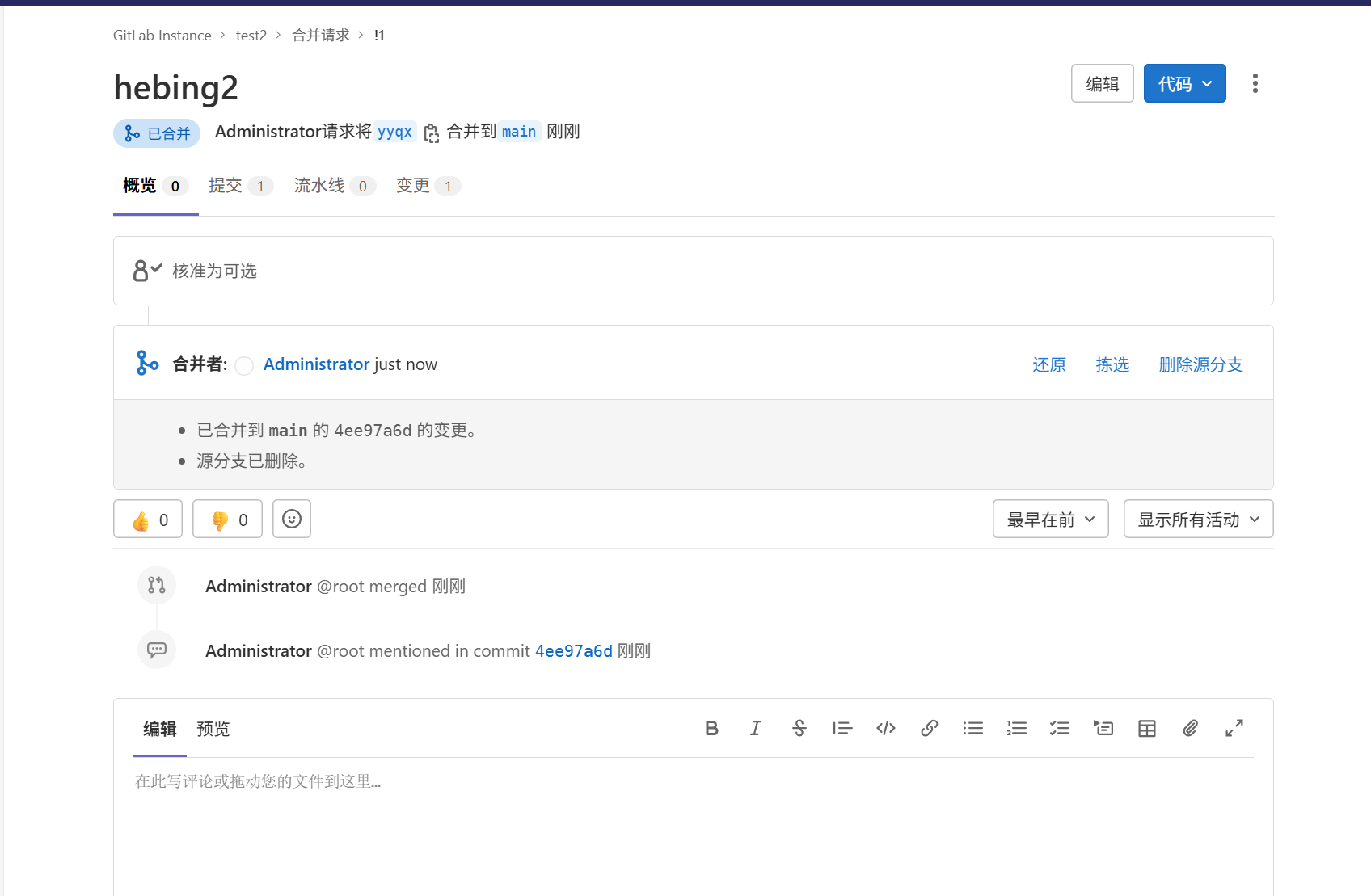1371x896 pixels.
Task: Go to 合并请求 breadcrumb
Action: pyautogui.click(x=320, y=36)
